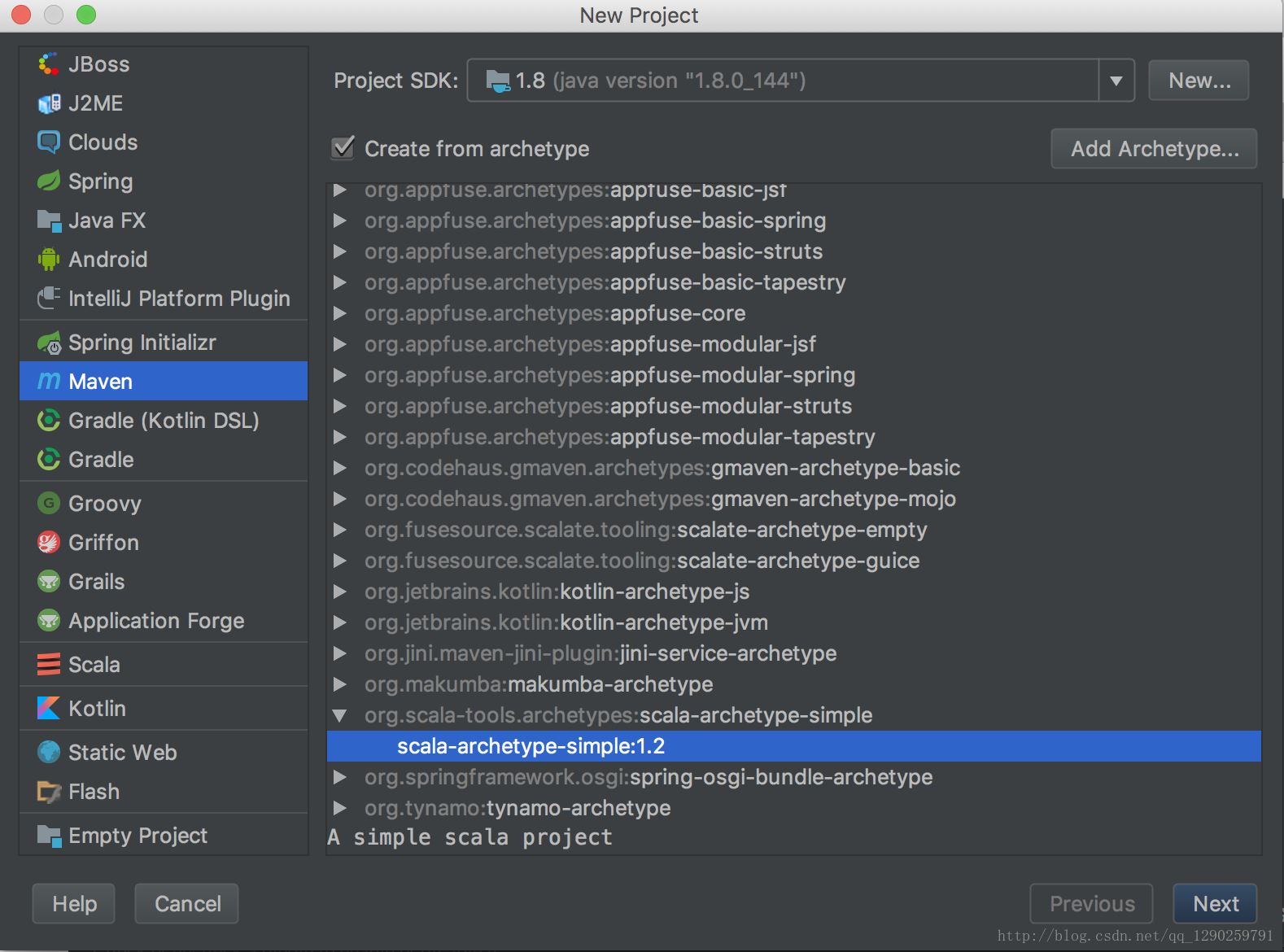Select the appfuse-modular-spring archetype row
This screenshot has height=952, width=1284.
(609, 375)
